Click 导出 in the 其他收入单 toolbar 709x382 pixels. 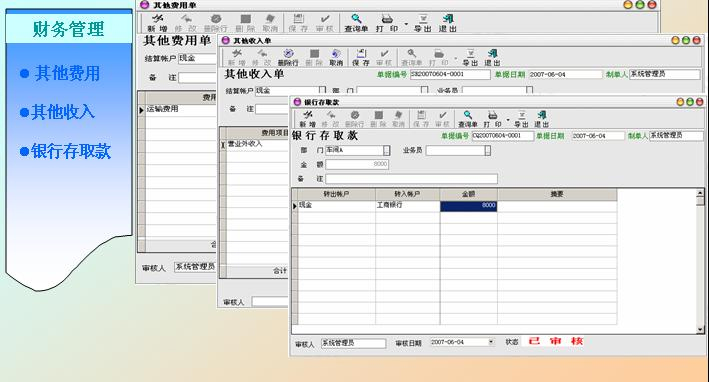(470, 58)
